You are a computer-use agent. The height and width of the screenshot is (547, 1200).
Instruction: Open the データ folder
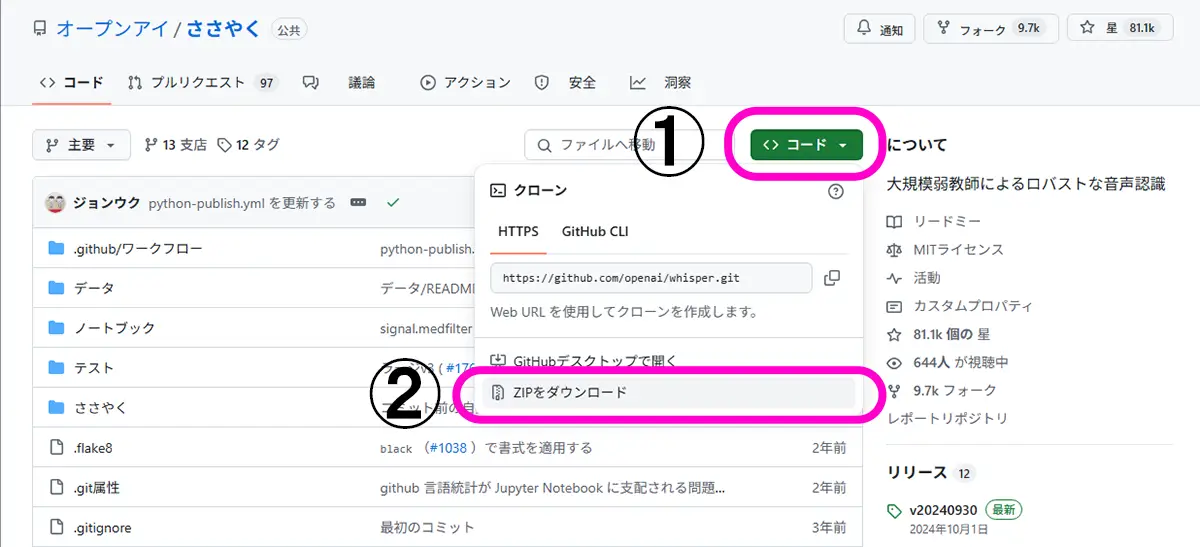tap(94, 288)
